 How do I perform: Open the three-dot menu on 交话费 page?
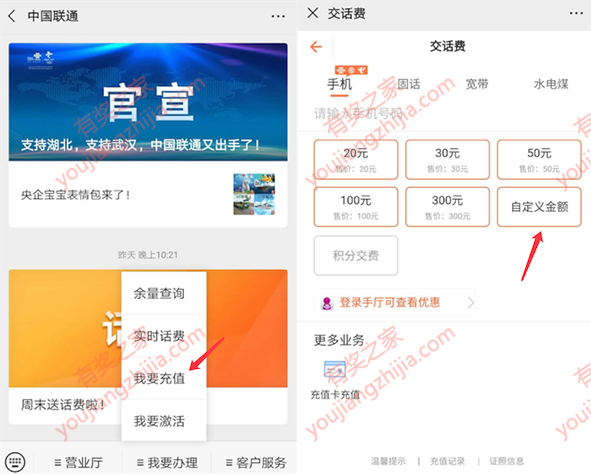[577, 13]
